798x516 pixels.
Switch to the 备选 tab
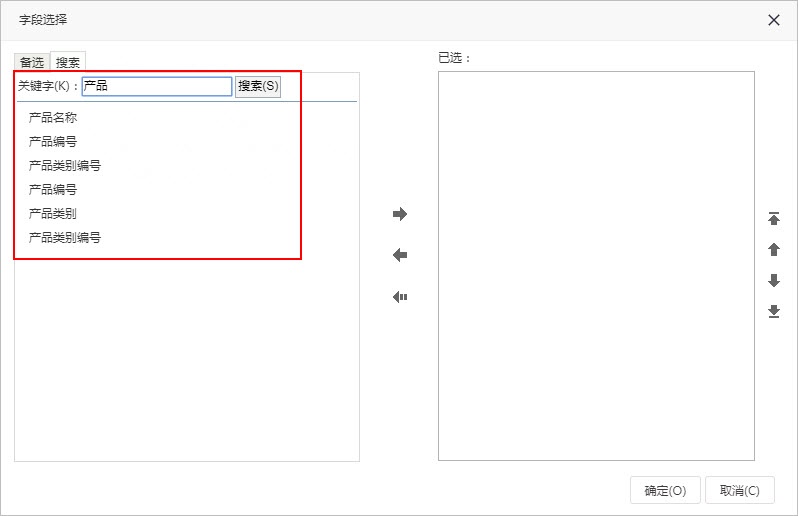pyautogui.click(x=32, y=62)
